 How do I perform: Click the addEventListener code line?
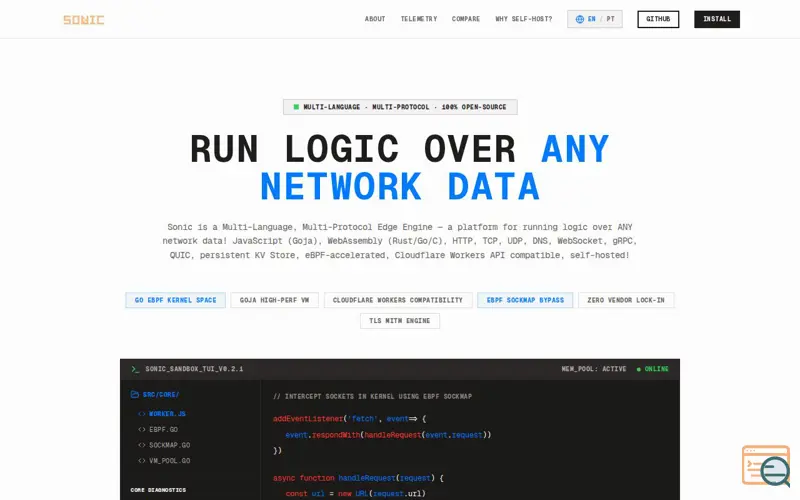click(349, 419)
